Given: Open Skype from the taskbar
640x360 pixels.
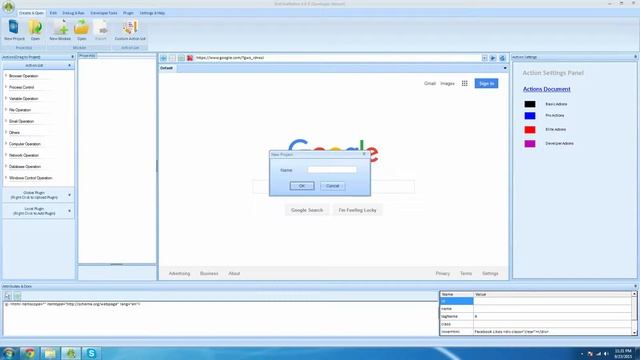Looking at the screenshot, I should click(x=91, y=353).
